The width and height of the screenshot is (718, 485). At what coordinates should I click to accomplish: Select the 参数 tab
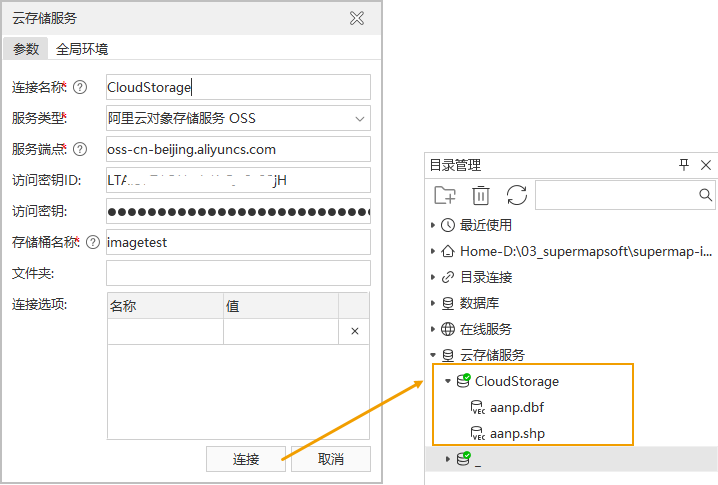pyautogui.click(x=26, y=49)
